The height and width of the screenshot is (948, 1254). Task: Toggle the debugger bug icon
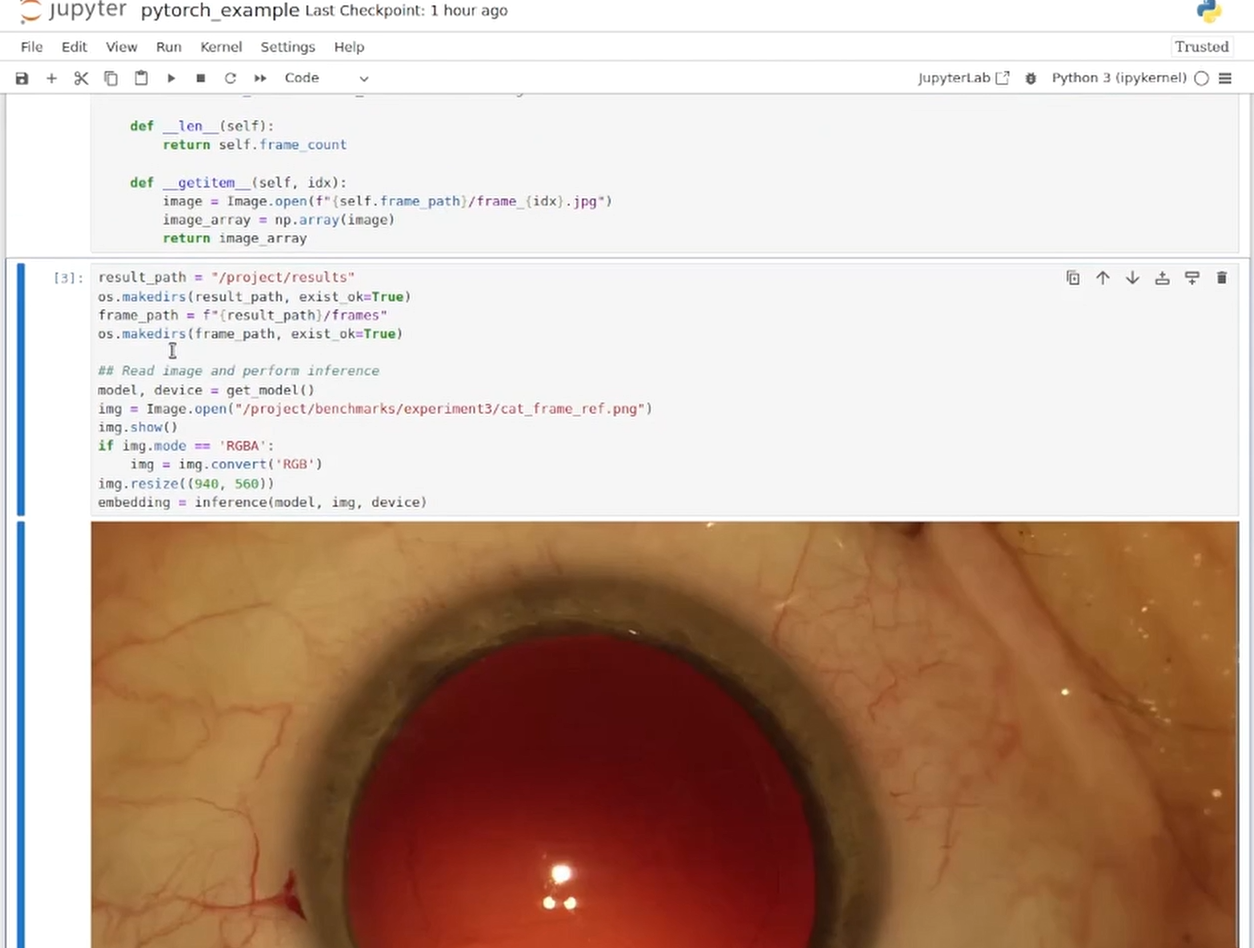pyautogui.click(x=1031, y=78)
